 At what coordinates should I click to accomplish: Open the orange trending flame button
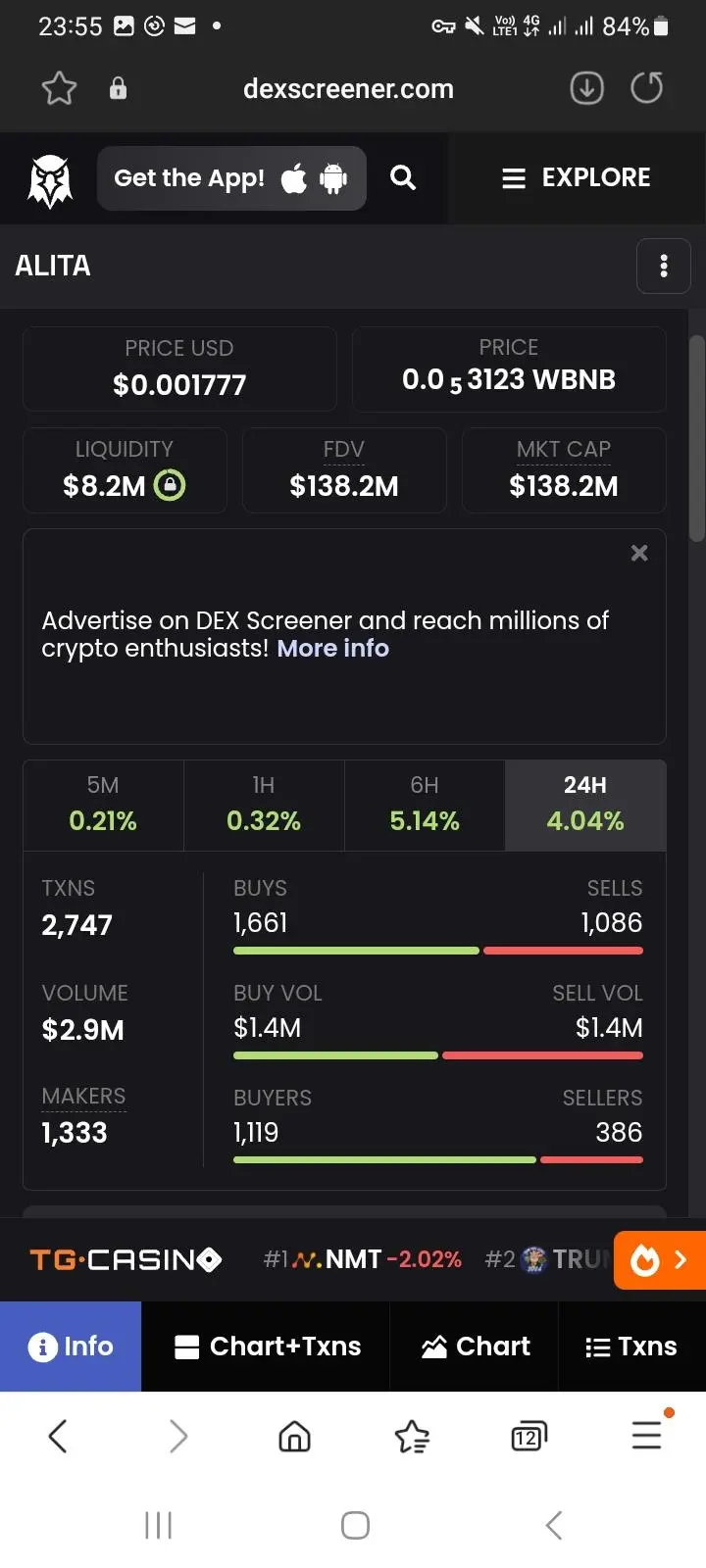[x=660, y=1259]
